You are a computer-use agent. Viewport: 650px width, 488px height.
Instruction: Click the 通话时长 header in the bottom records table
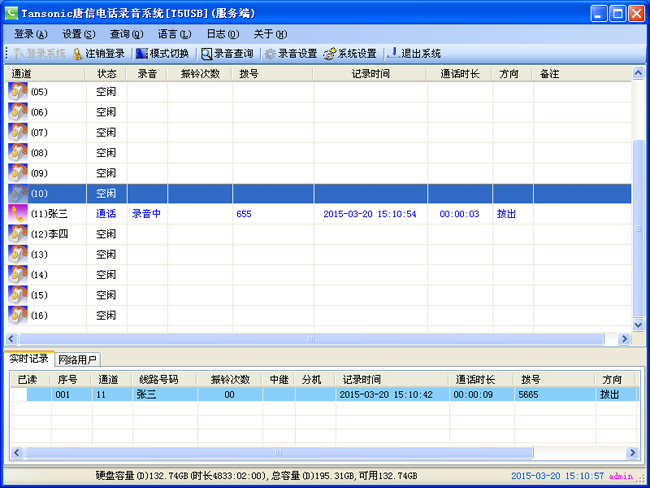(x=474, y=380)
